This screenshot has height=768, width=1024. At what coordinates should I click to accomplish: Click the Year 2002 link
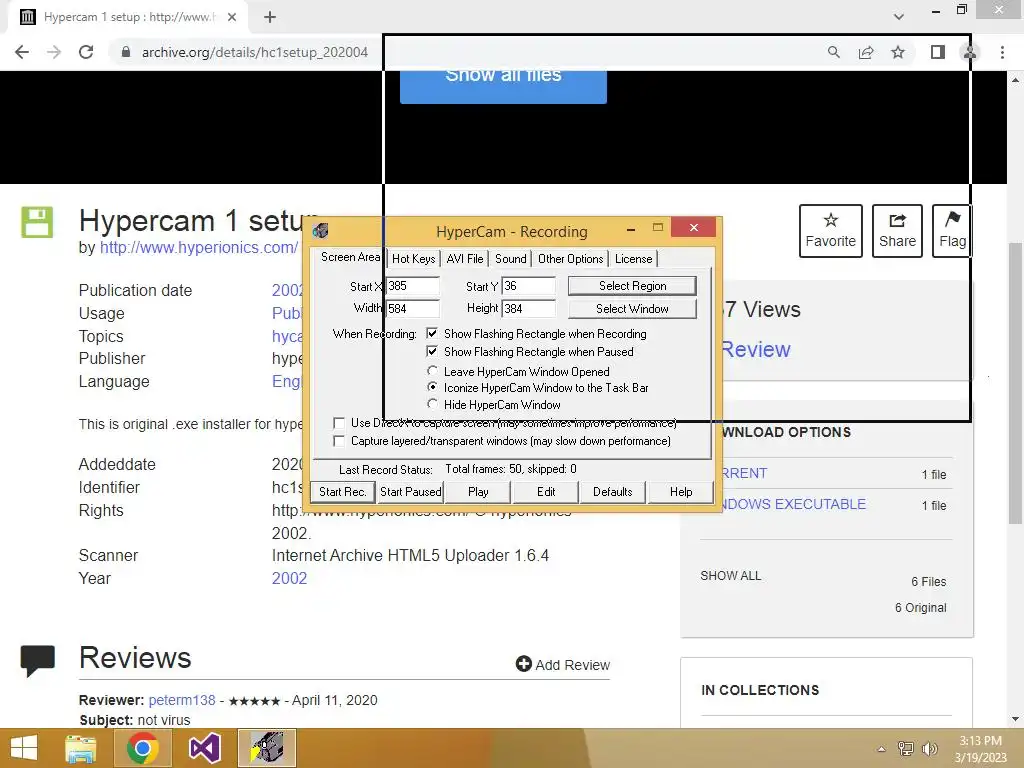click(289, 579)
